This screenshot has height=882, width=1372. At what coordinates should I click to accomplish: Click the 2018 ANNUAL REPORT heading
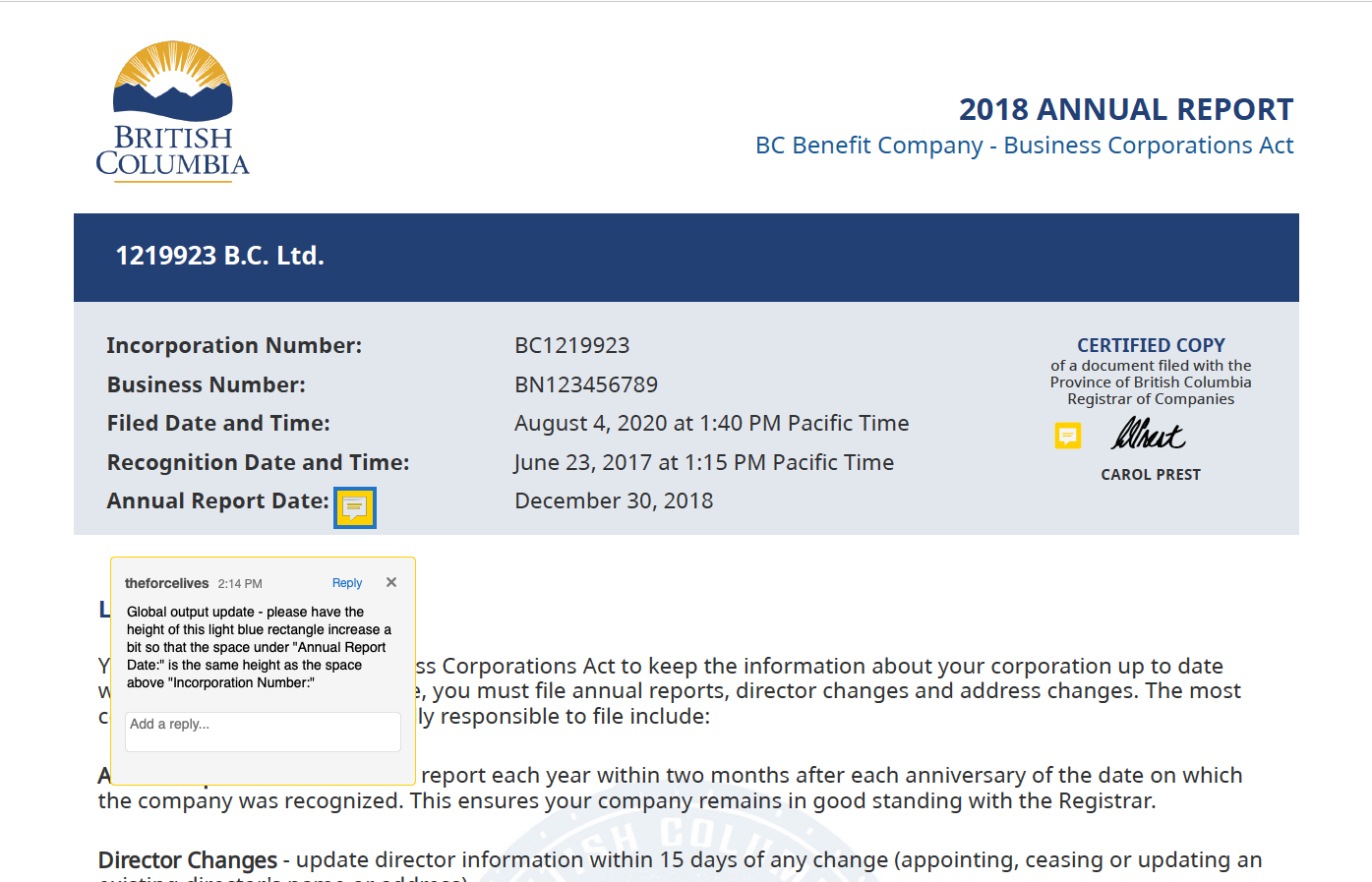pos(1126,109)
